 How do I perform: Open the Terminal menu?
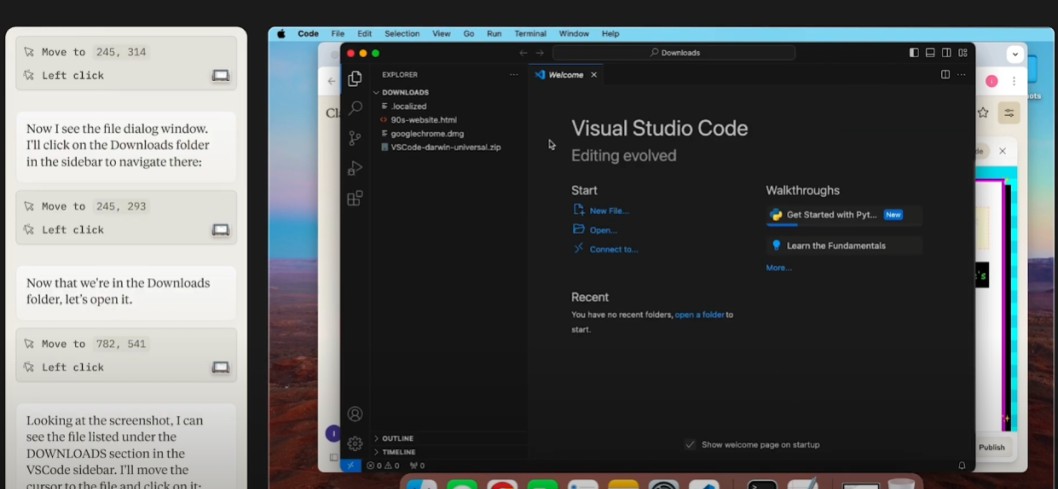pyautogui.click(x=530, y=34)
